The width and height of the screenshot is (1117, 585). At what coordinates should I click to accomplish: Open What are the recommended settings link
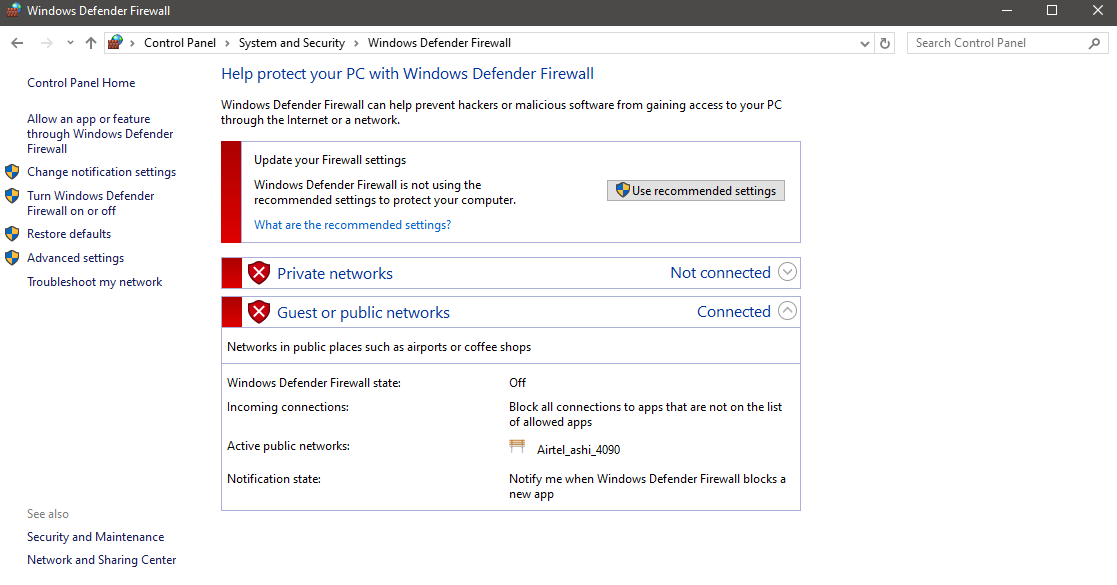353,225
